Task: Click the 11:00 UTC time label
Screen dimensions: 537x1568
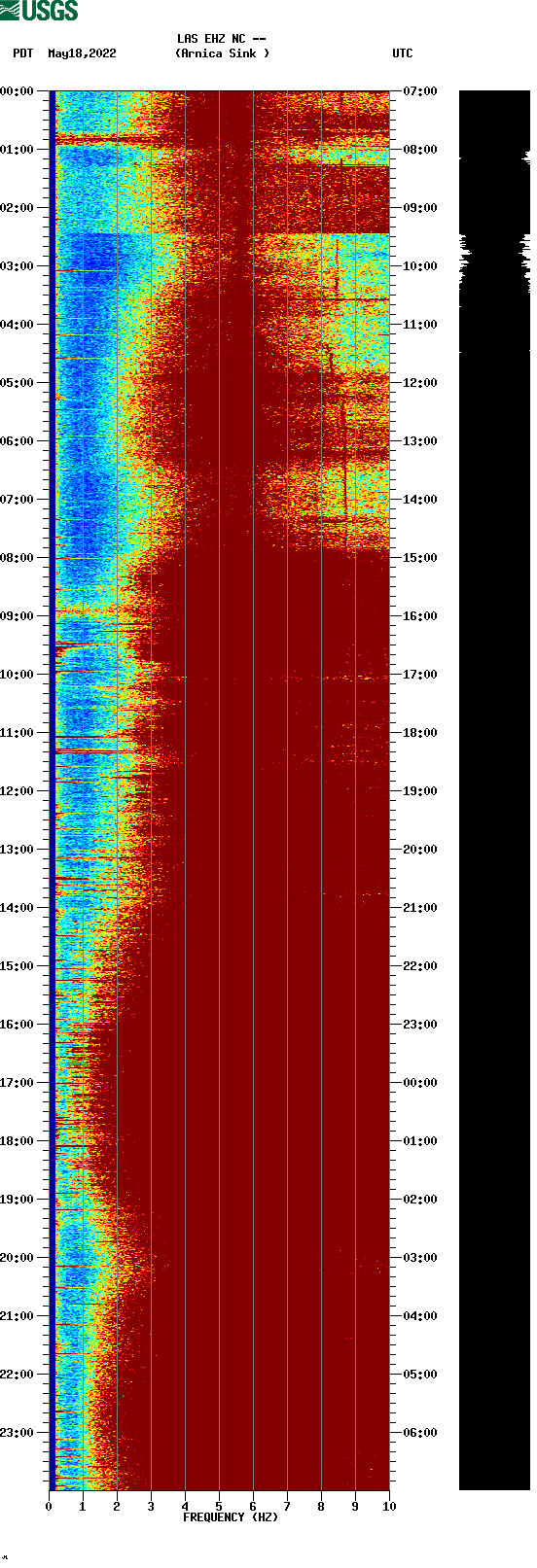Action: pyautogui.click(x=420, y=325)
